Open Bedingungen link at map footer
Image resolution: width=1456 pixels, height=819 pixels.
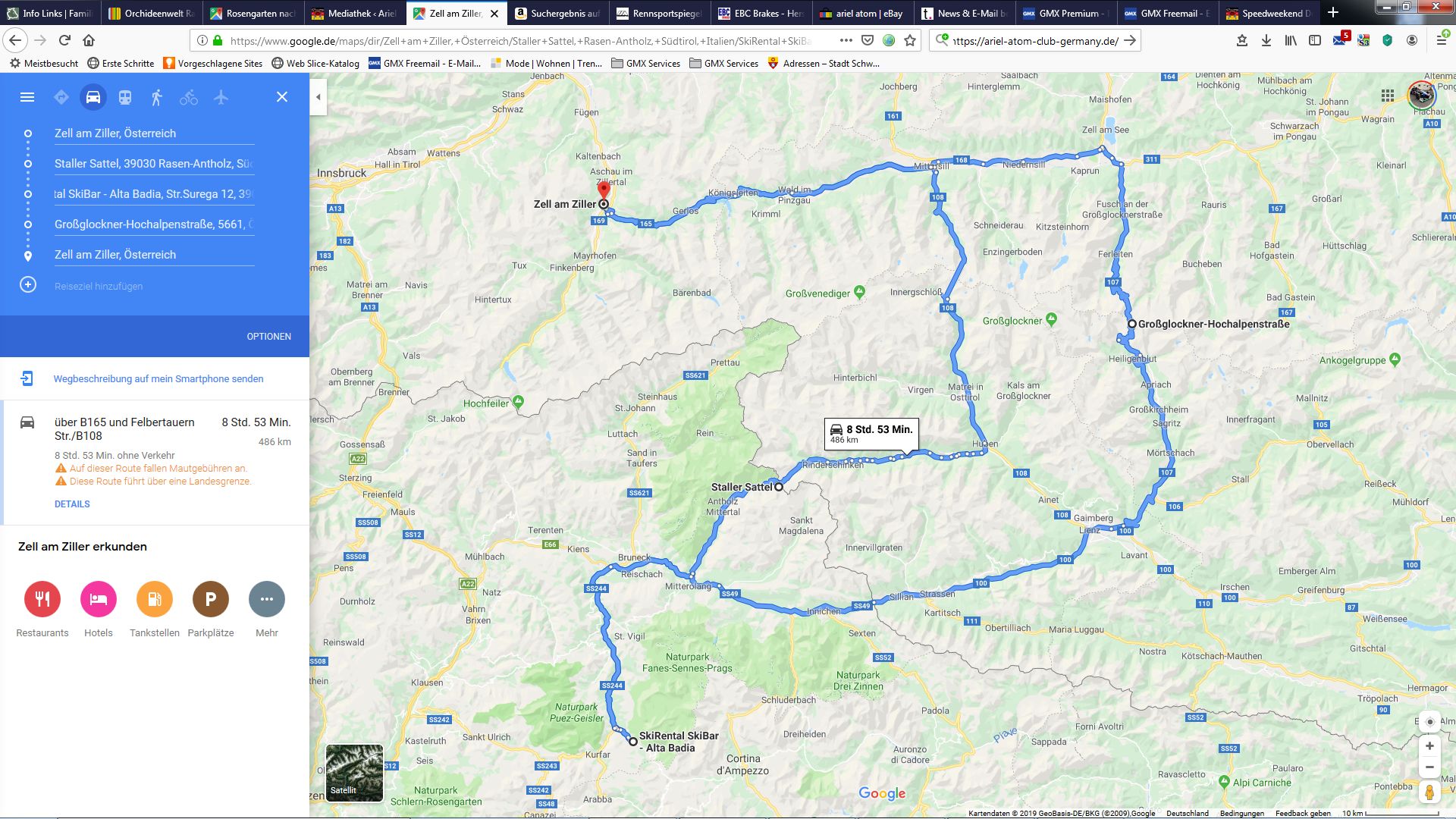pos(1241,813)
